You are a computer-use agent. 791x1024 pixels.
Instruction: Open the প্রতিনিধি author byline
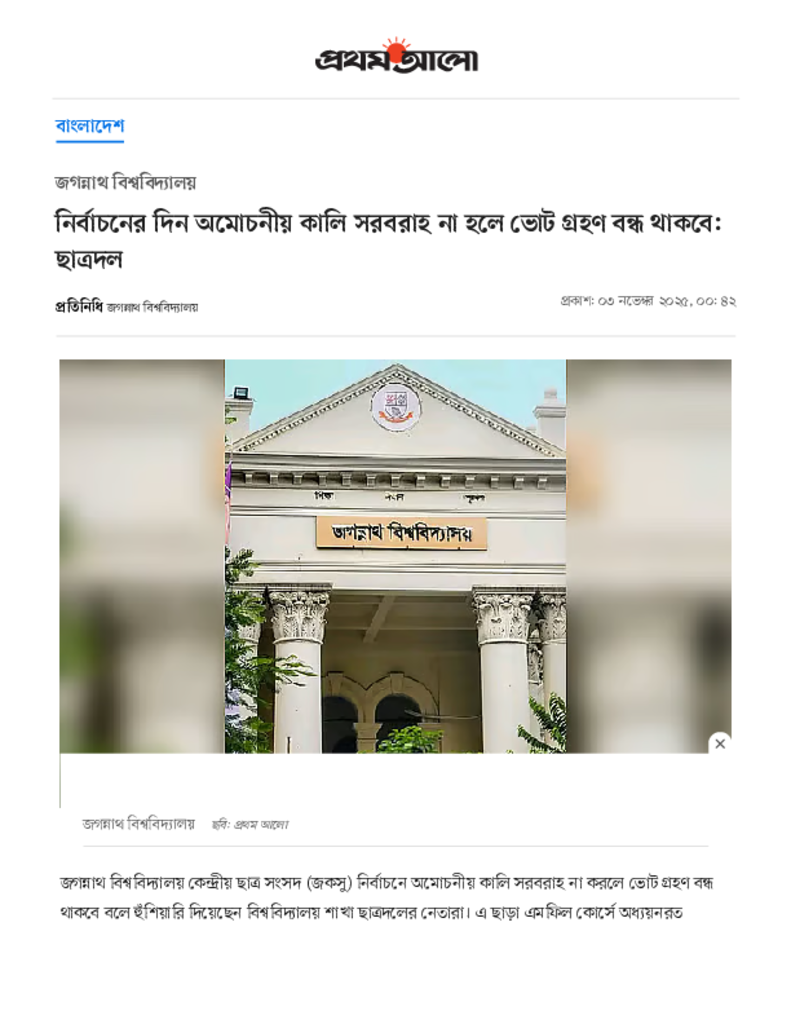point(79,306)
